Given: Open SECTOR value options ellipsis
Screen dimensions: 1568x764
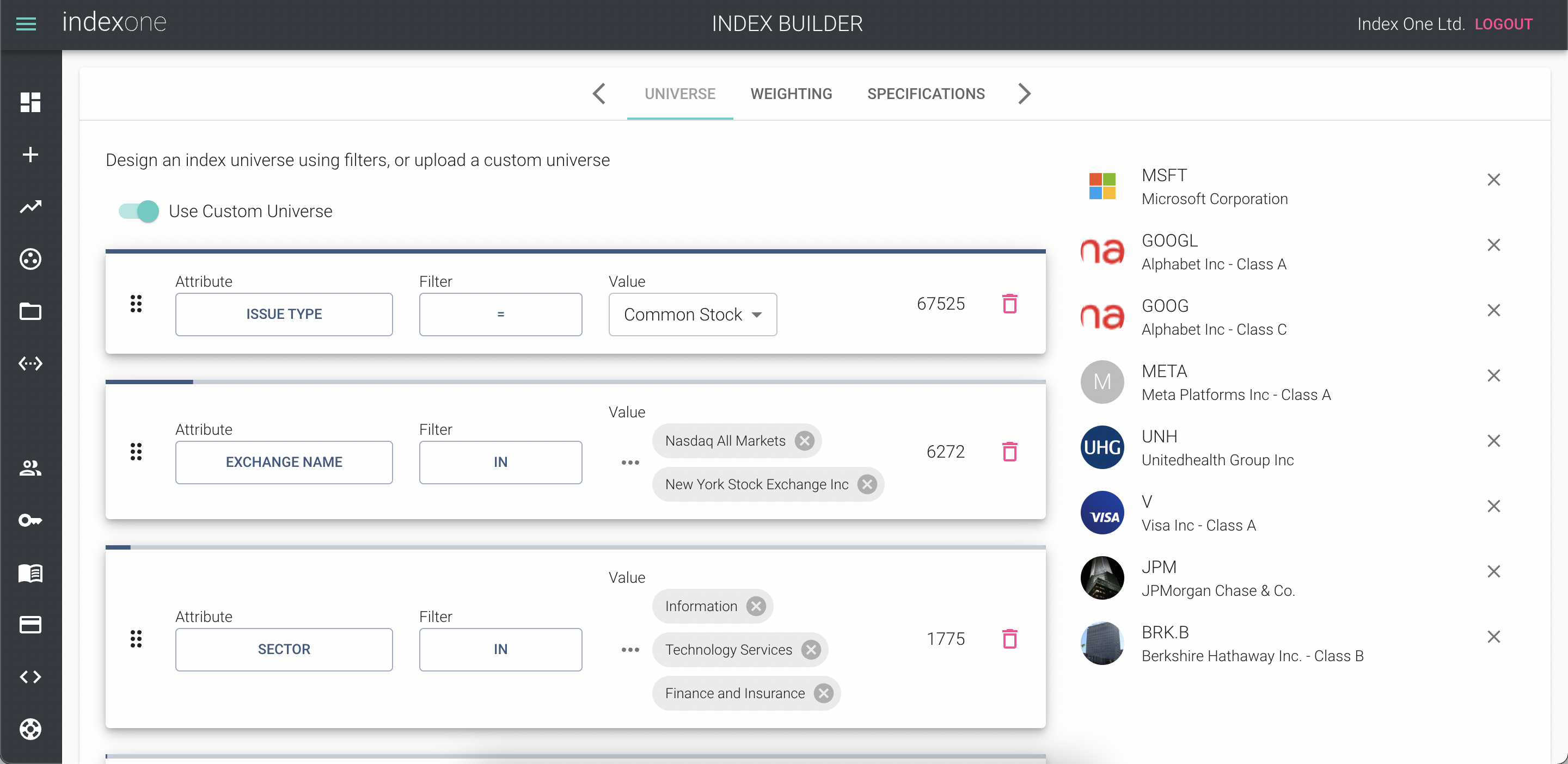Looking at the screenshot, I should click(630, 650).
